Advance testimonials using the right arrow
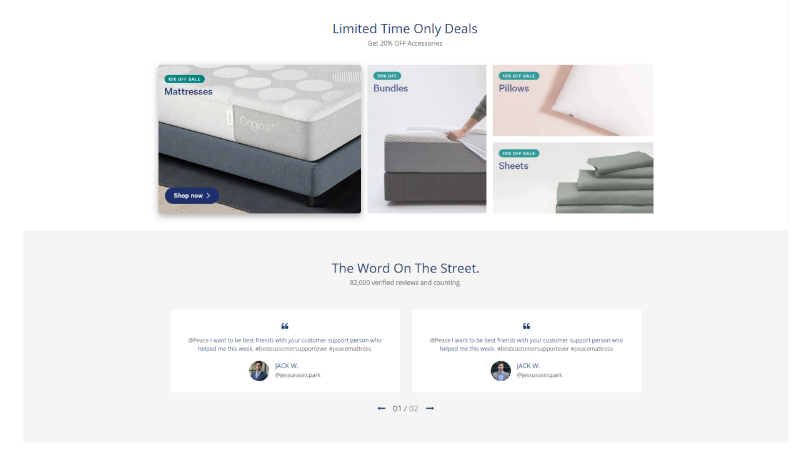808x453 pixels. pos(430,409)
